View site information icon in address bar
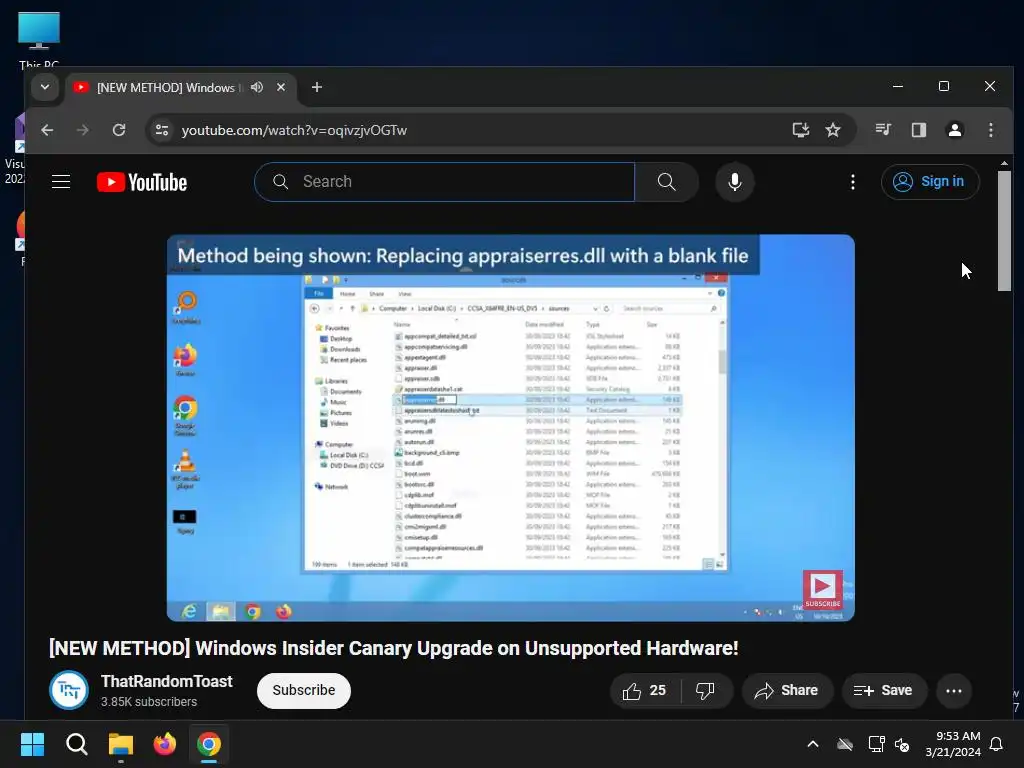The width and height of the screenshot is (1024, 768). tap(162, 130)
